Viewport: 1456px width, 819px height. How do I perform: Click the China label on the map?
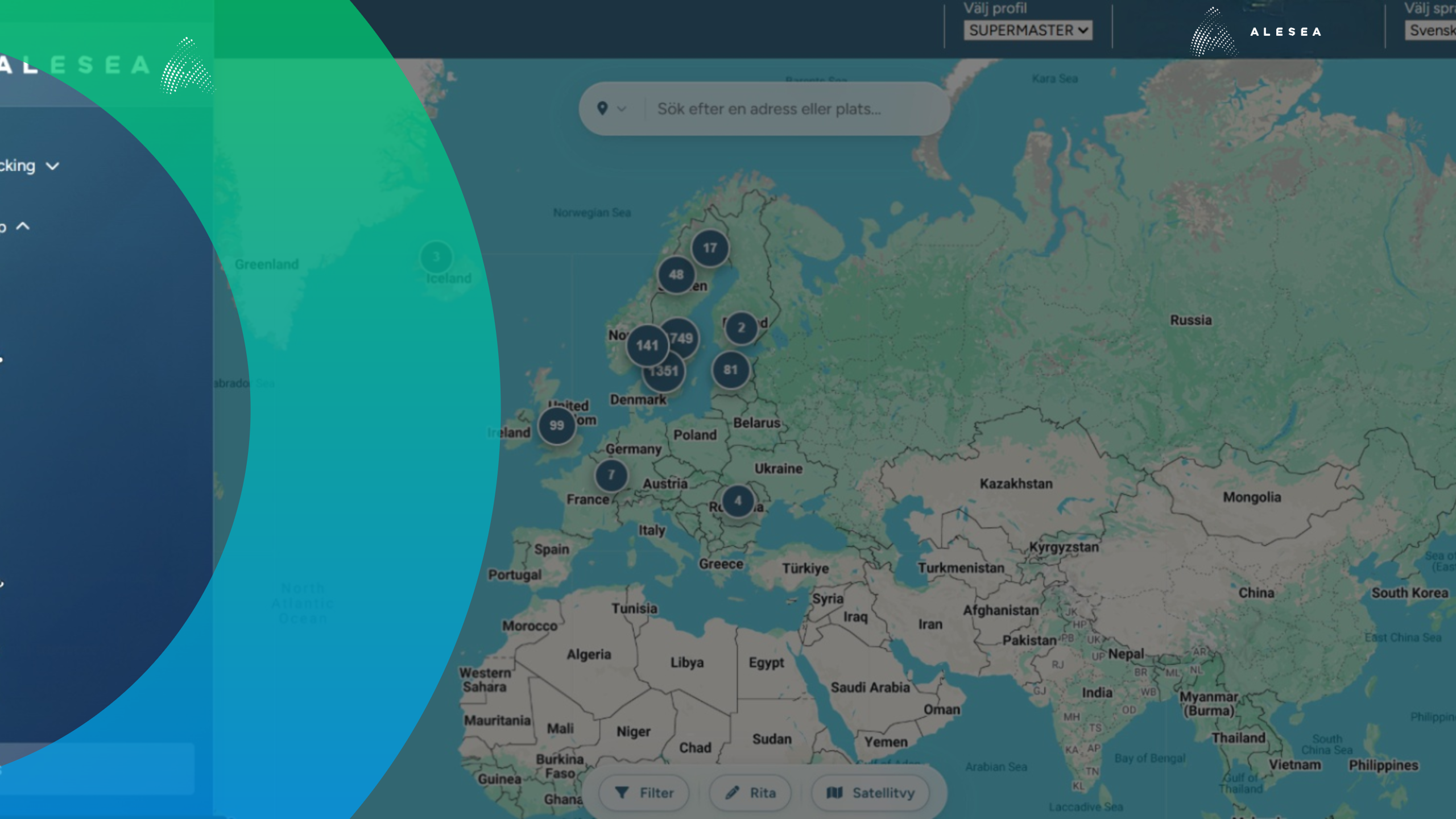click(x=1256, y=593)
